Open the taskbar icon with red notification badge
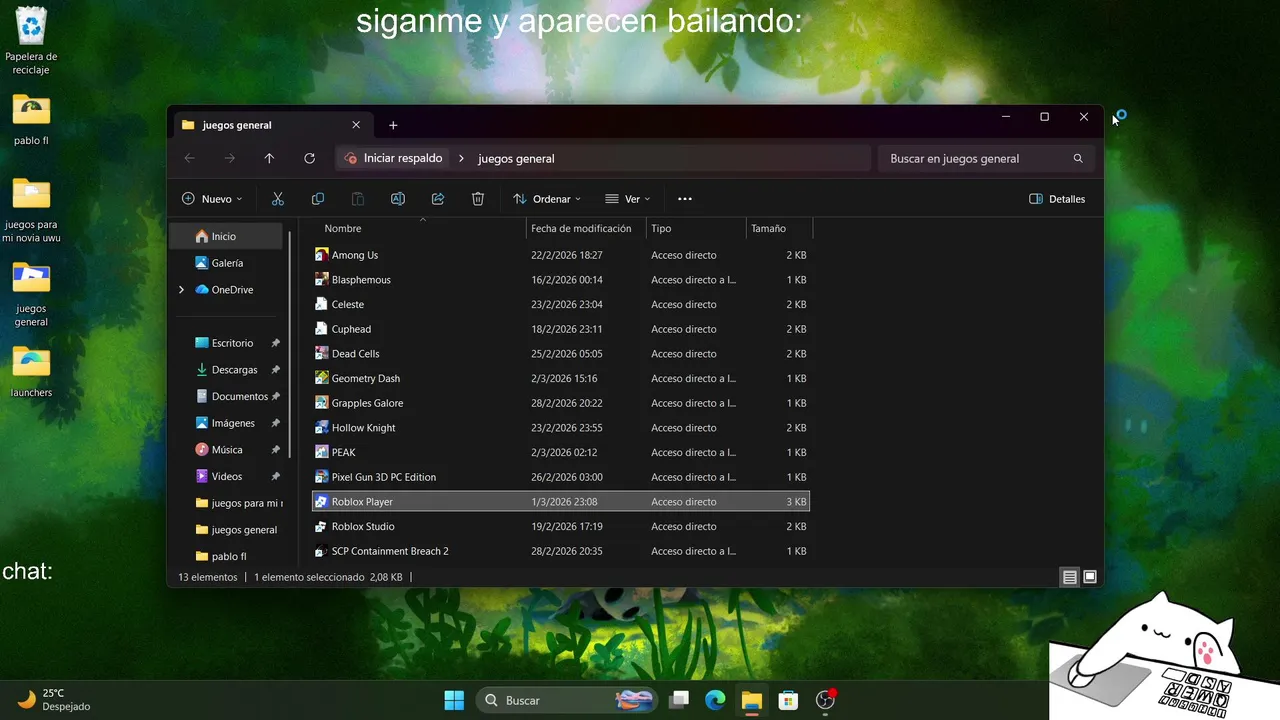 click(x=826, y=700)
